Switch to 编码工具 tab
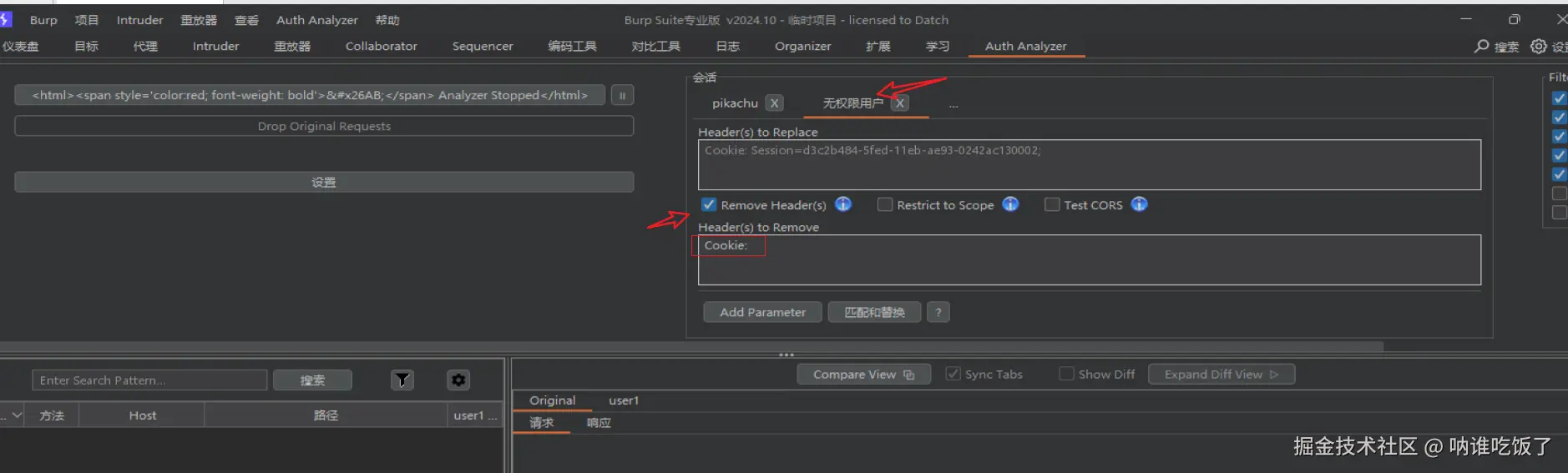 (572, 47)
